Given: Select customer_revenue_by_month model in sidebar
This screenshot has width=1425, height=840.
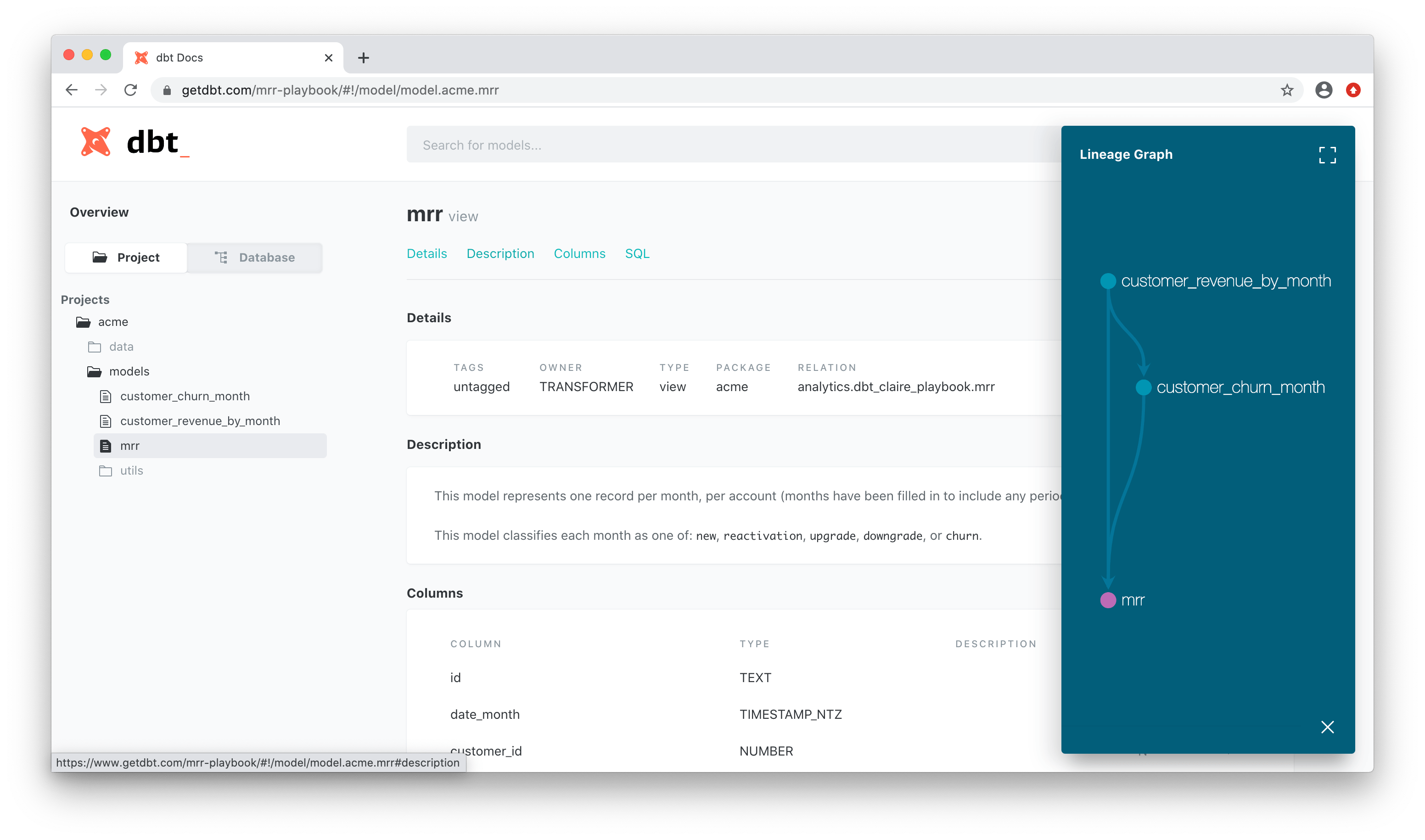Looking at the screenshot, I should pyautogui.click(x=199, y=420).
